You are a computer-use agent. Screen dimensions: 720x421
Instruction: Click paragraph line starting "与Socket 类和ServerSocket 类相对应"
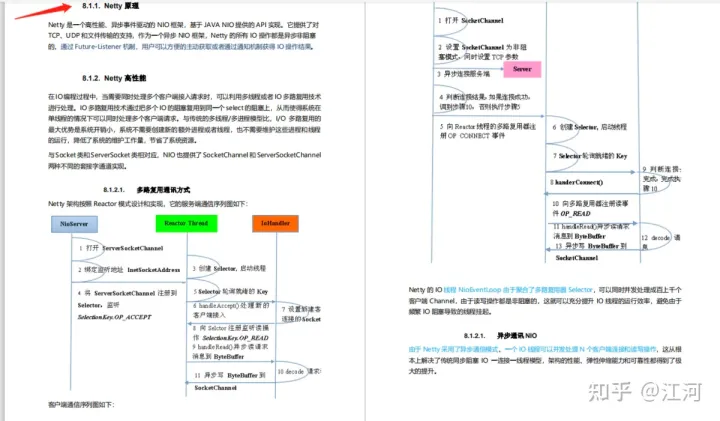click(x=185, y=155)
